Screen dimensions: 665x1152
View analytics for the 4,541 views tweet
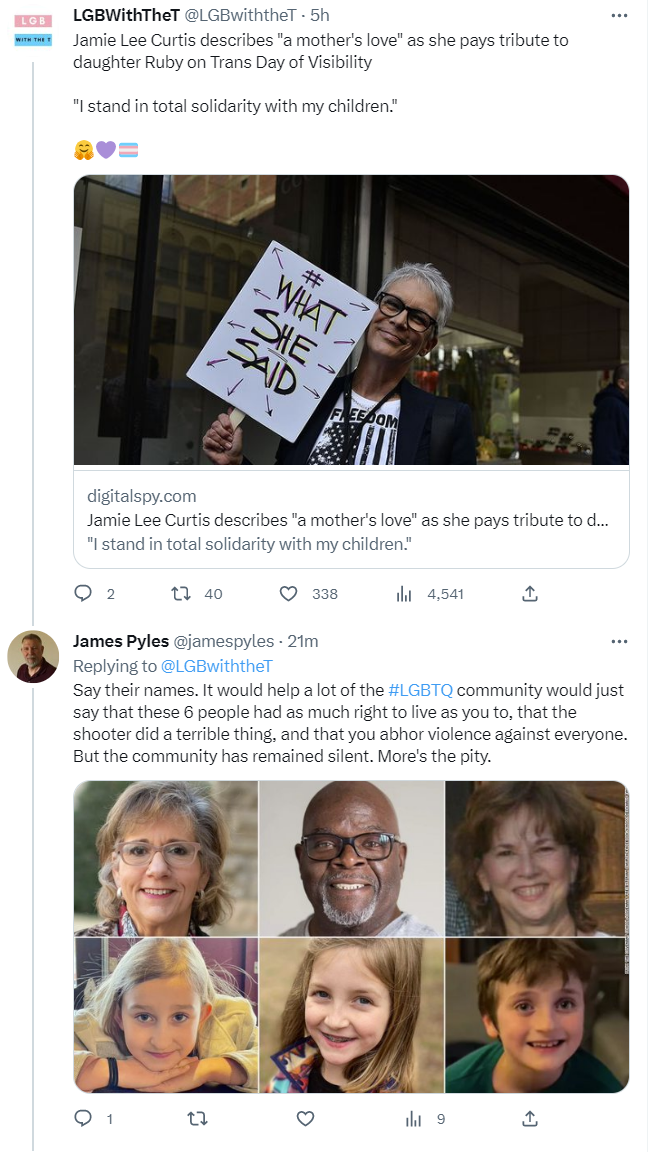coord(405,593)
